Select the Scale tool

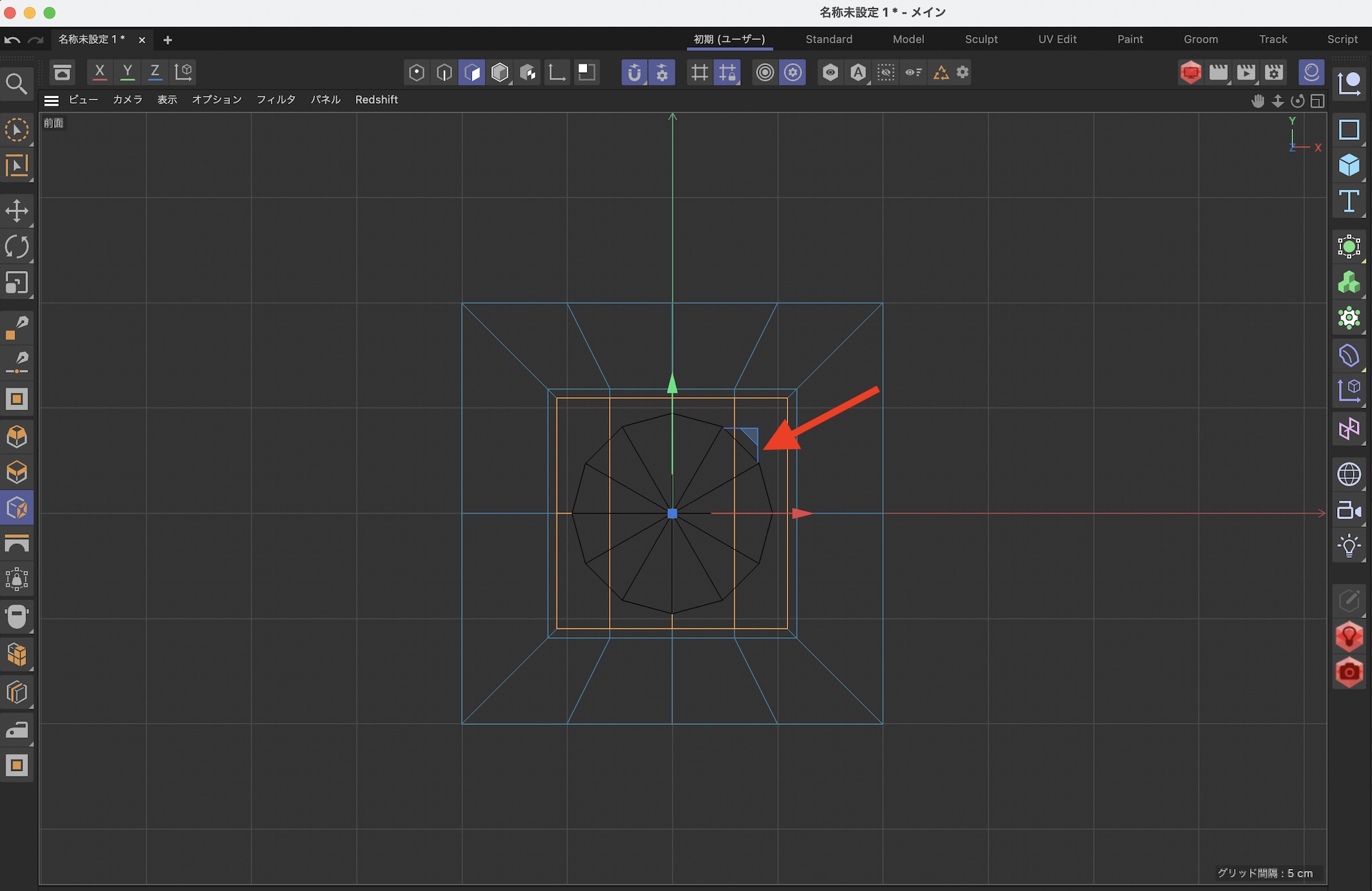(x=16, y=283)
